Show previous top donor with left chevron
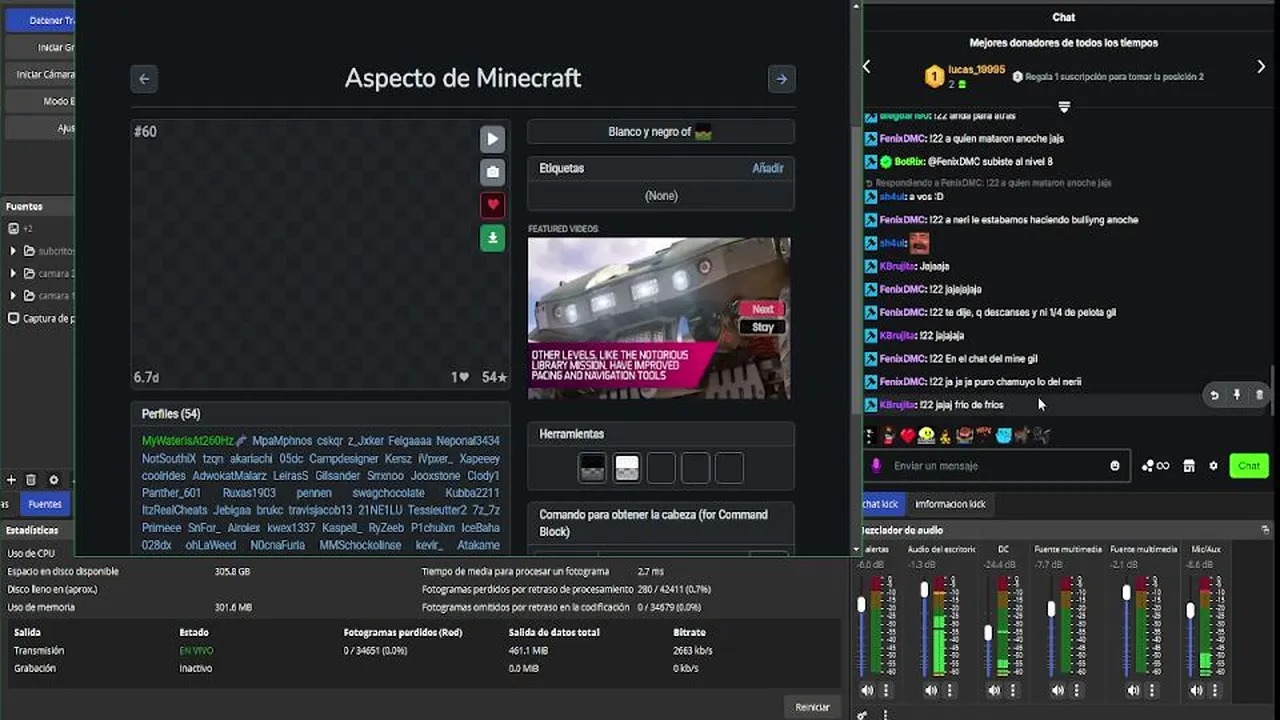Viewport: 1280px width, 720px height. (x=867, y=66)
